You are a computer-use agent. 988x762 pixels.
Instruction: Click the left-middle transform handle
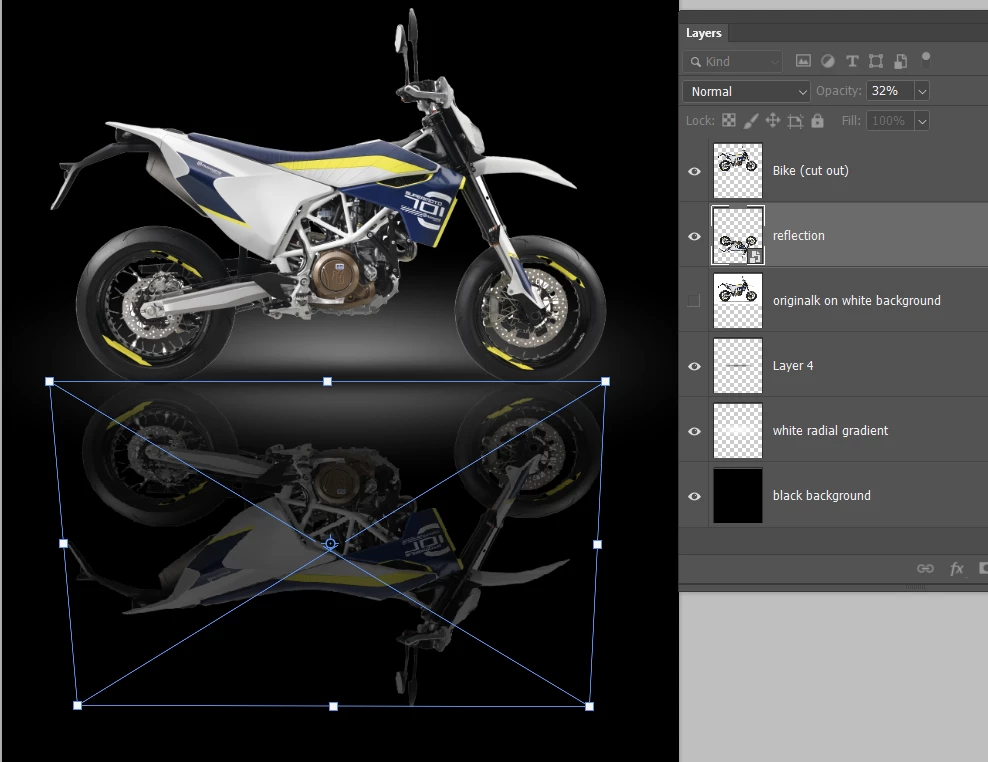click(63, 543)
